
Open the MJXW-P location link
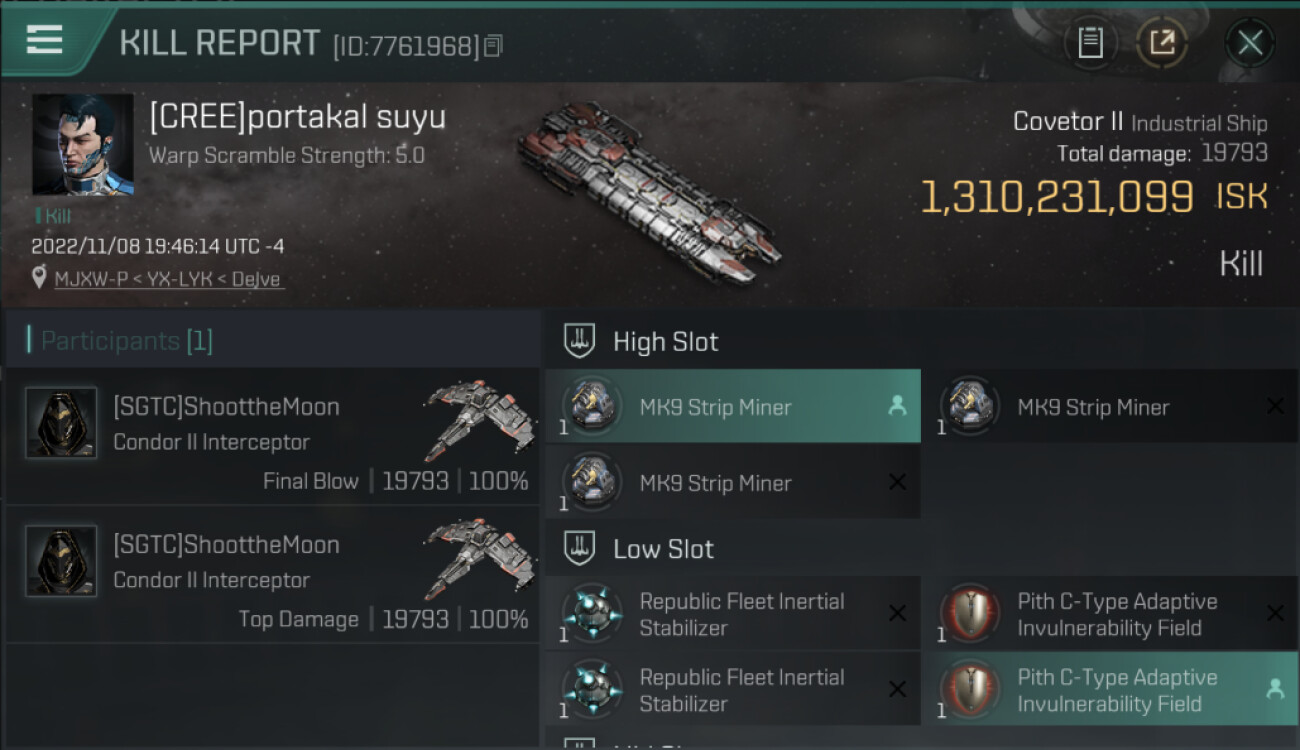pyautogui.click(x=168, y=279)
